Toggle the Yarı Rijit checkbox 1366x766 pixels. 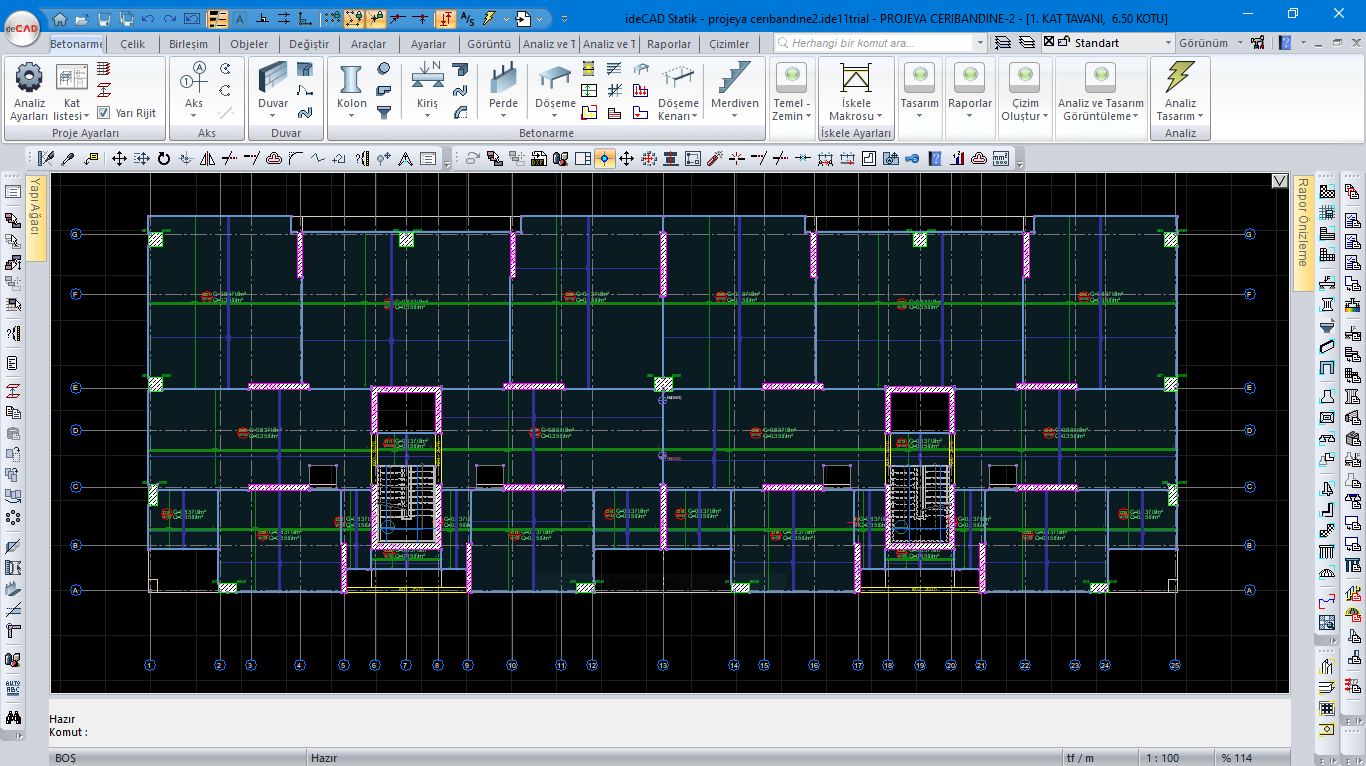[103, 113]
